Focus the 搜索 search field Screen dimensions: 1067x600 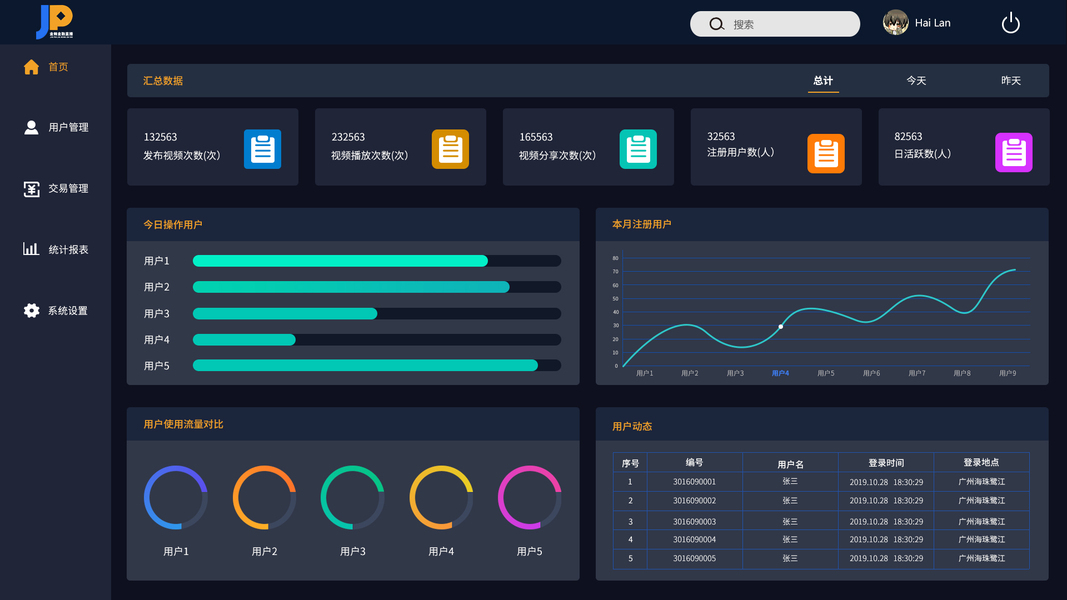click(x=775, y=24)
